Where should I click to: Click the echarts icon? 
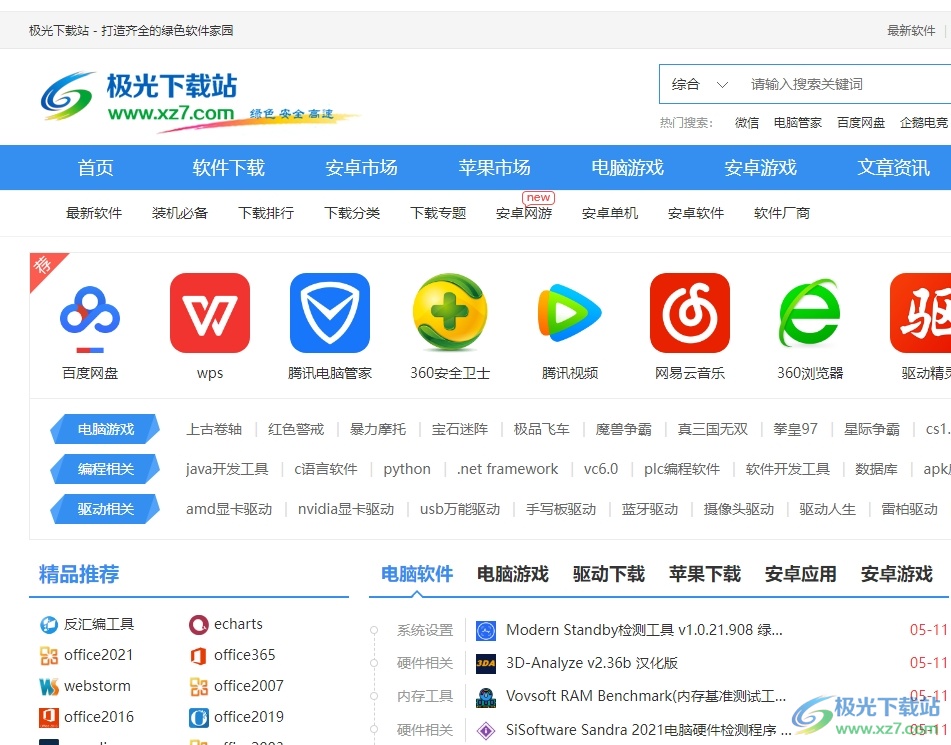(198, 624)
